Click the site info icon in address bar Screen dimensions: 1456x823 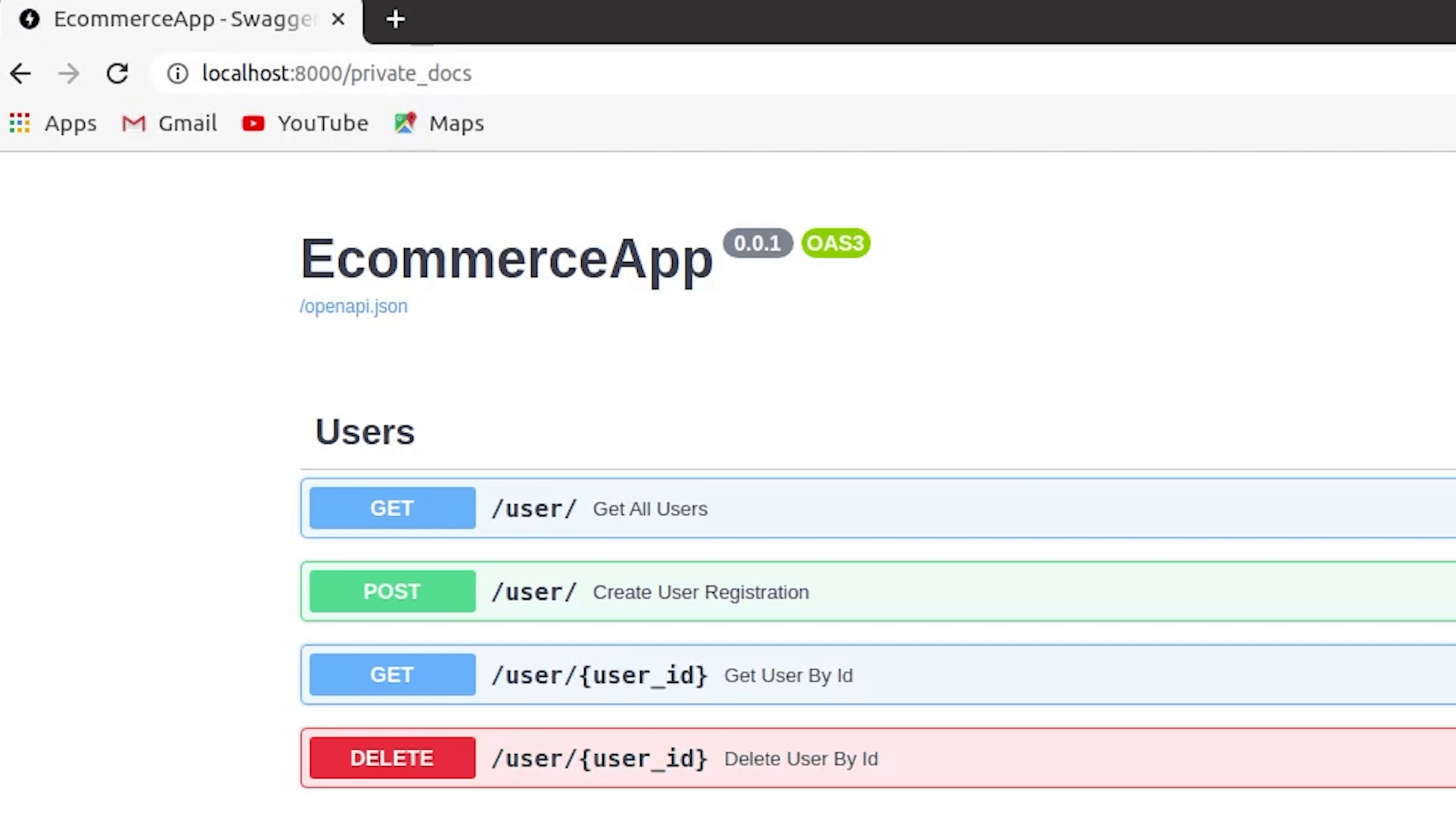point(178,73)
